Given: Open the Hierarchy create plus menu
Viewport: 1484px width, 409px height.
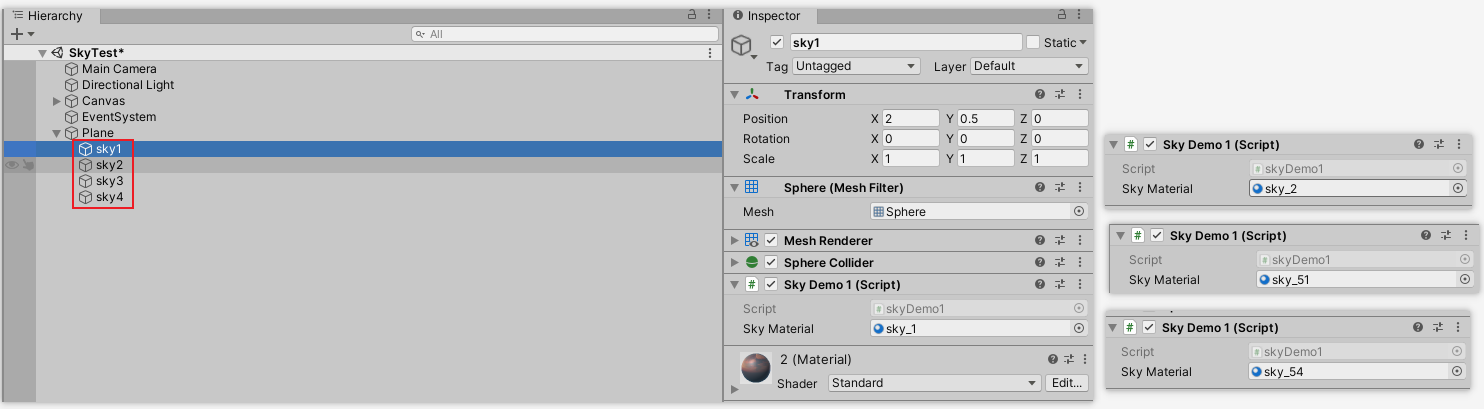Looking at the screenshot, I should [x=22, y=34].
